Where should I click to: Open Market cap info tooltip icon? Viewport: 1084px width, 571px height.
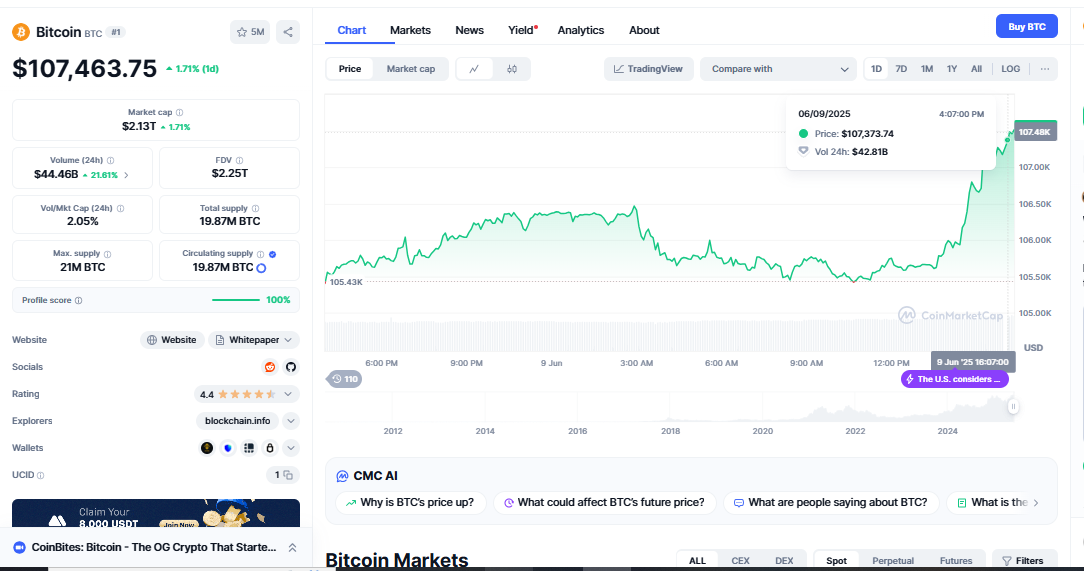(x=180, y=112)
